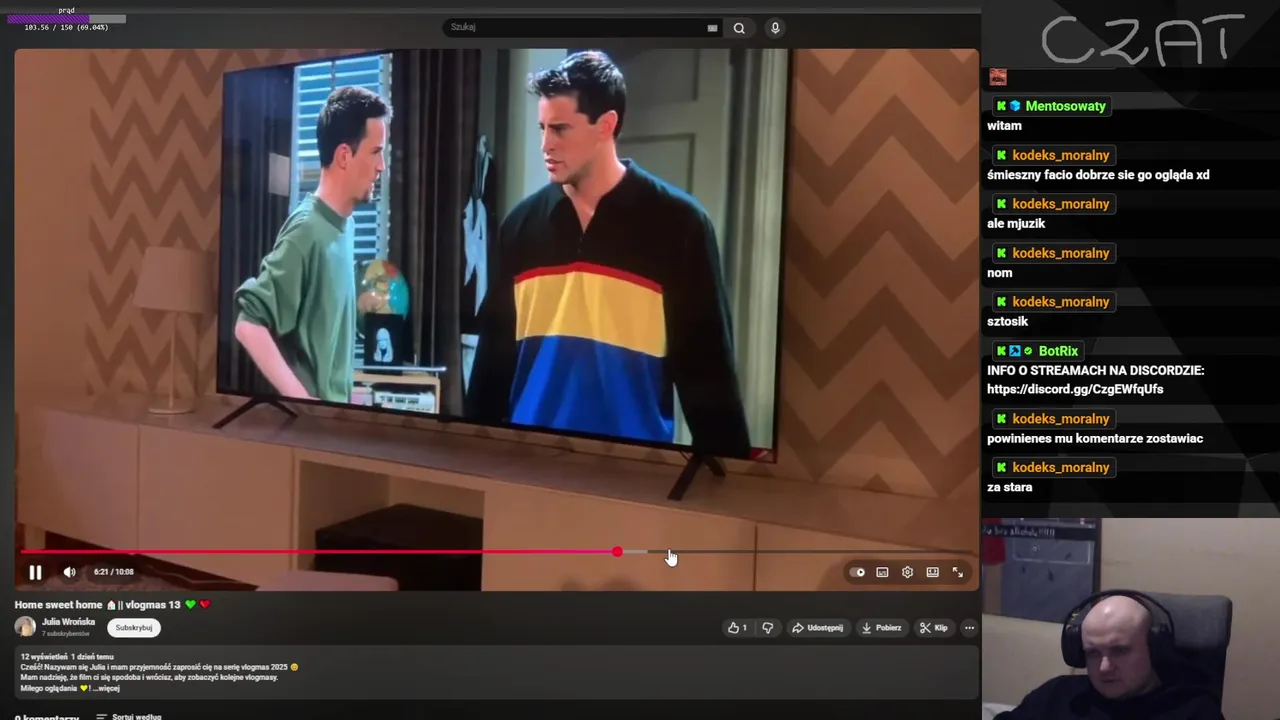Viewport: 1280px width, 720px height.
Task: Switch to theater mode
Action: (x=932, y=572)
